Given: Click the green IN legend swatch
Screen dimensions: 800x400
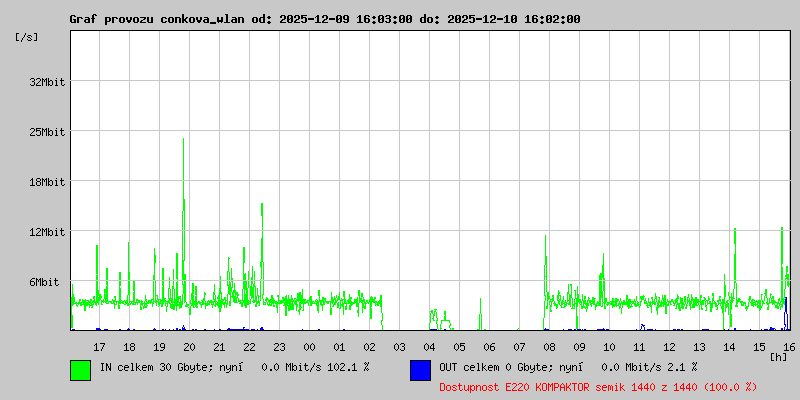Looking at the screenshot, I should coord(81,370).
